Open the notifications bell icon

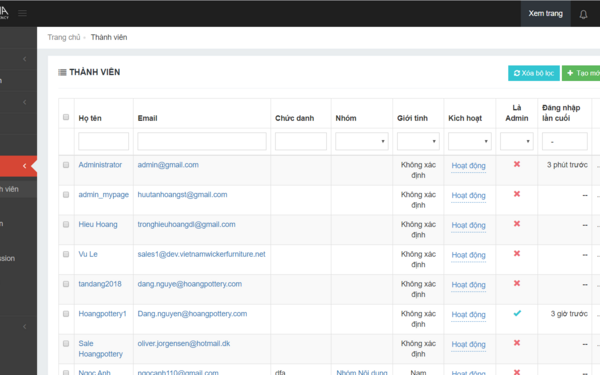coord(583,14)
